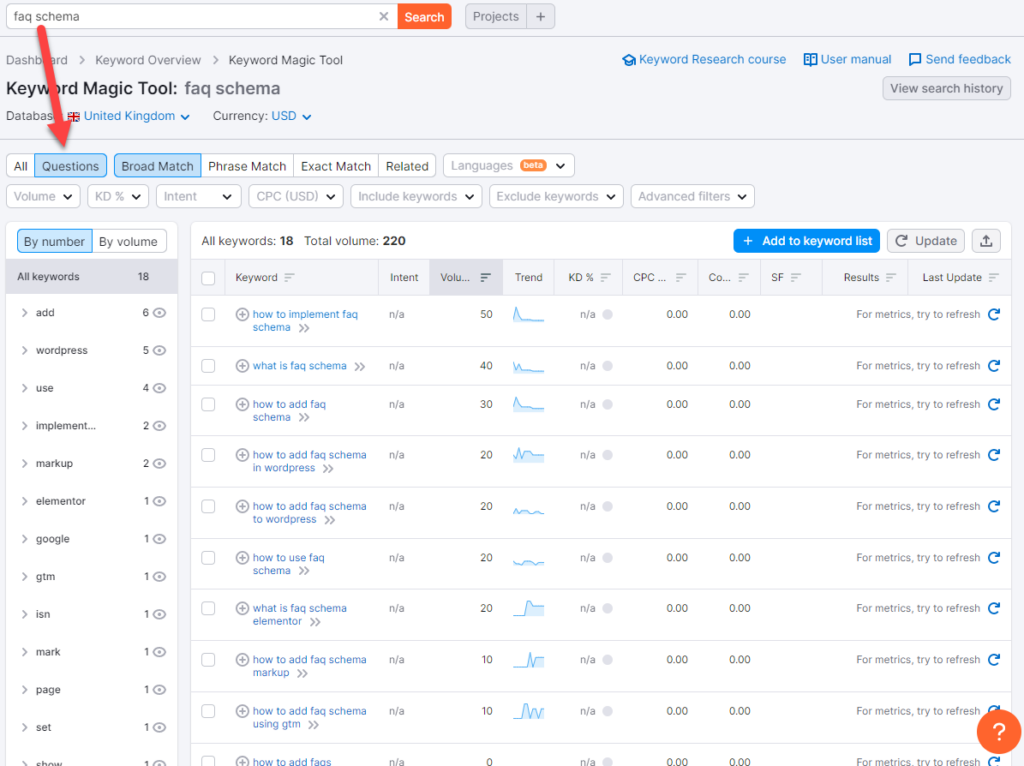Select the Questions filter tab
This screenshot has width=1024, height=766.
click(x=70, y=166)
